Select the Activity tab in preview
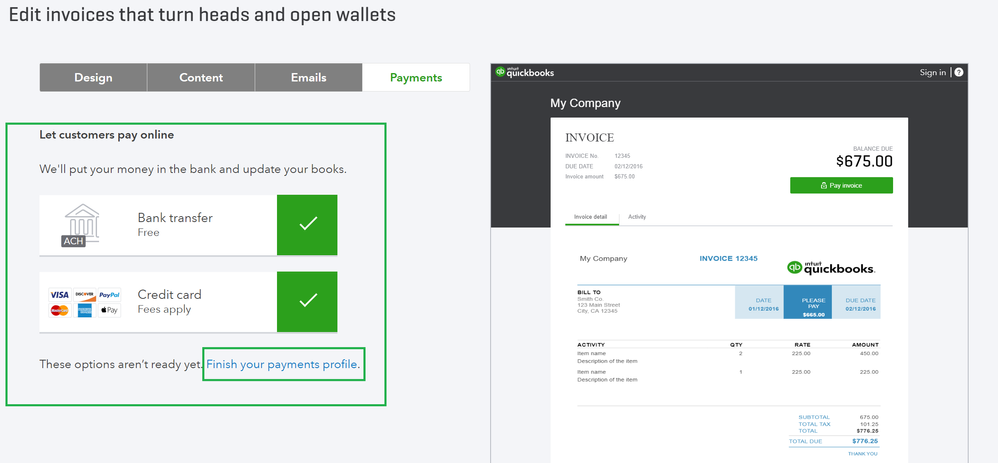Viewport: 998px width, 463px height. coord(637,217)
